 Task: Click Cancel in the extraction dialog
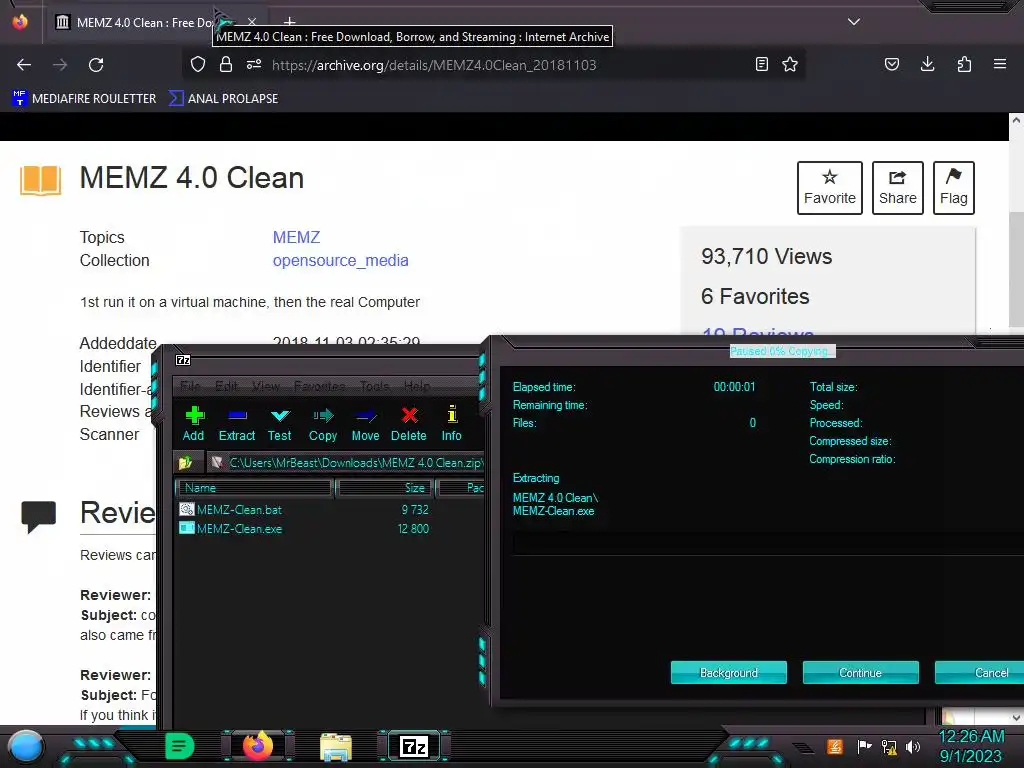coord(980,673)
